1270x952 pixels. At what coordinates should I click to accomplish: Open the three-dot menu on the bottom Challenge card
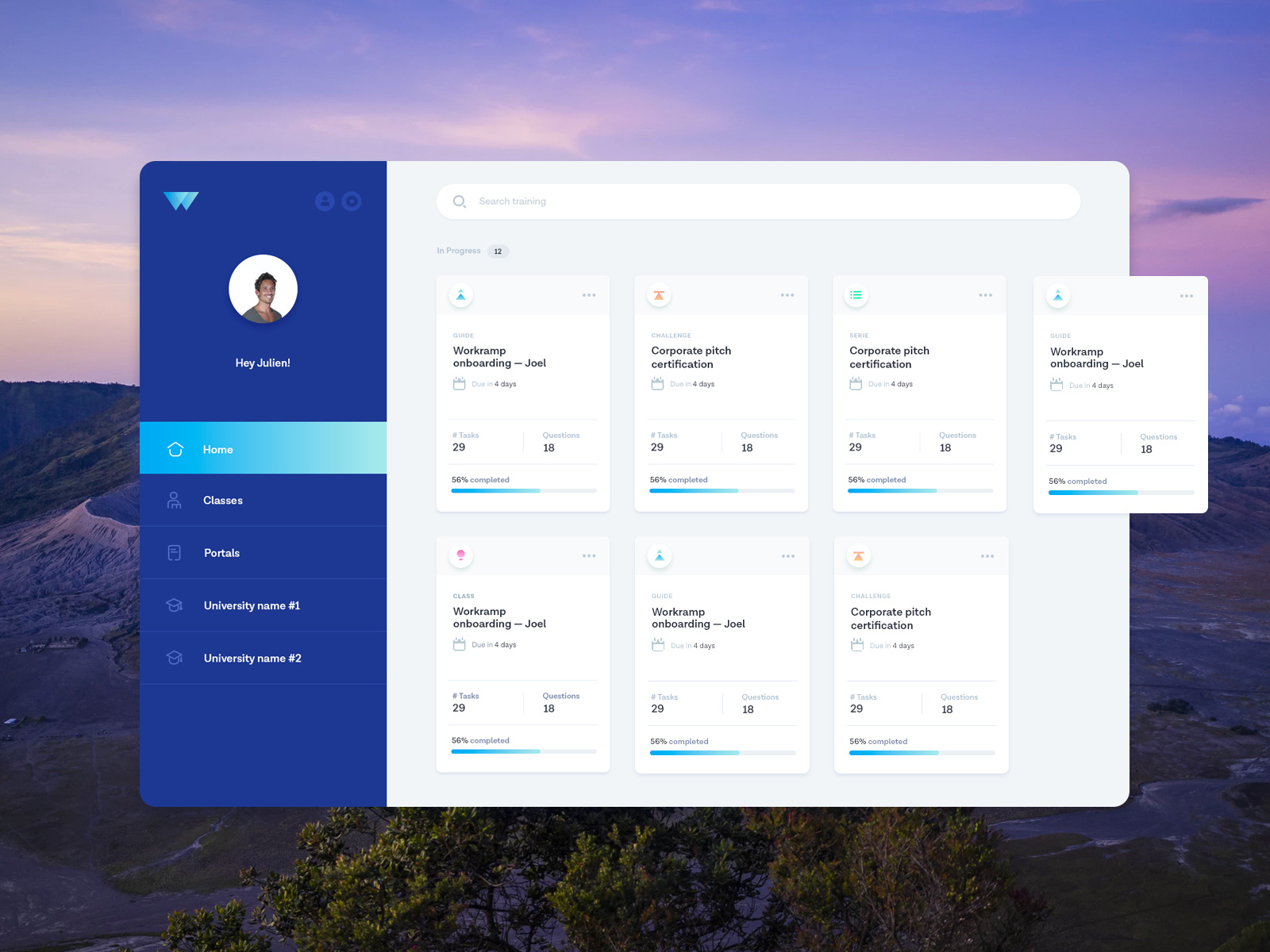tap(987, 555)
